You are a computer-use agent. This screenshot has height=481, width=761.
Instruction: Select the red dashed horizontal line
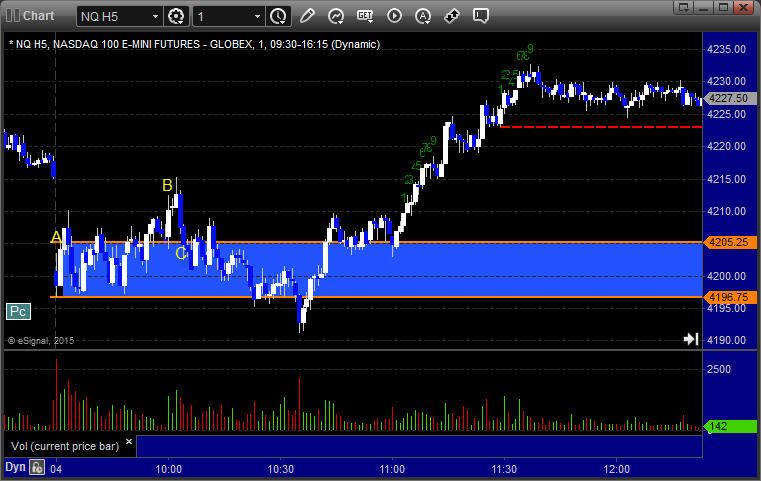pos(601,127)
